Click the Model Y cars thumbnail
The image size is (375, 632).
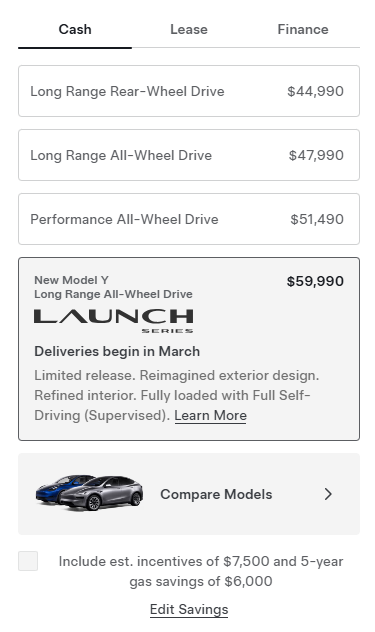pos(89,493)
